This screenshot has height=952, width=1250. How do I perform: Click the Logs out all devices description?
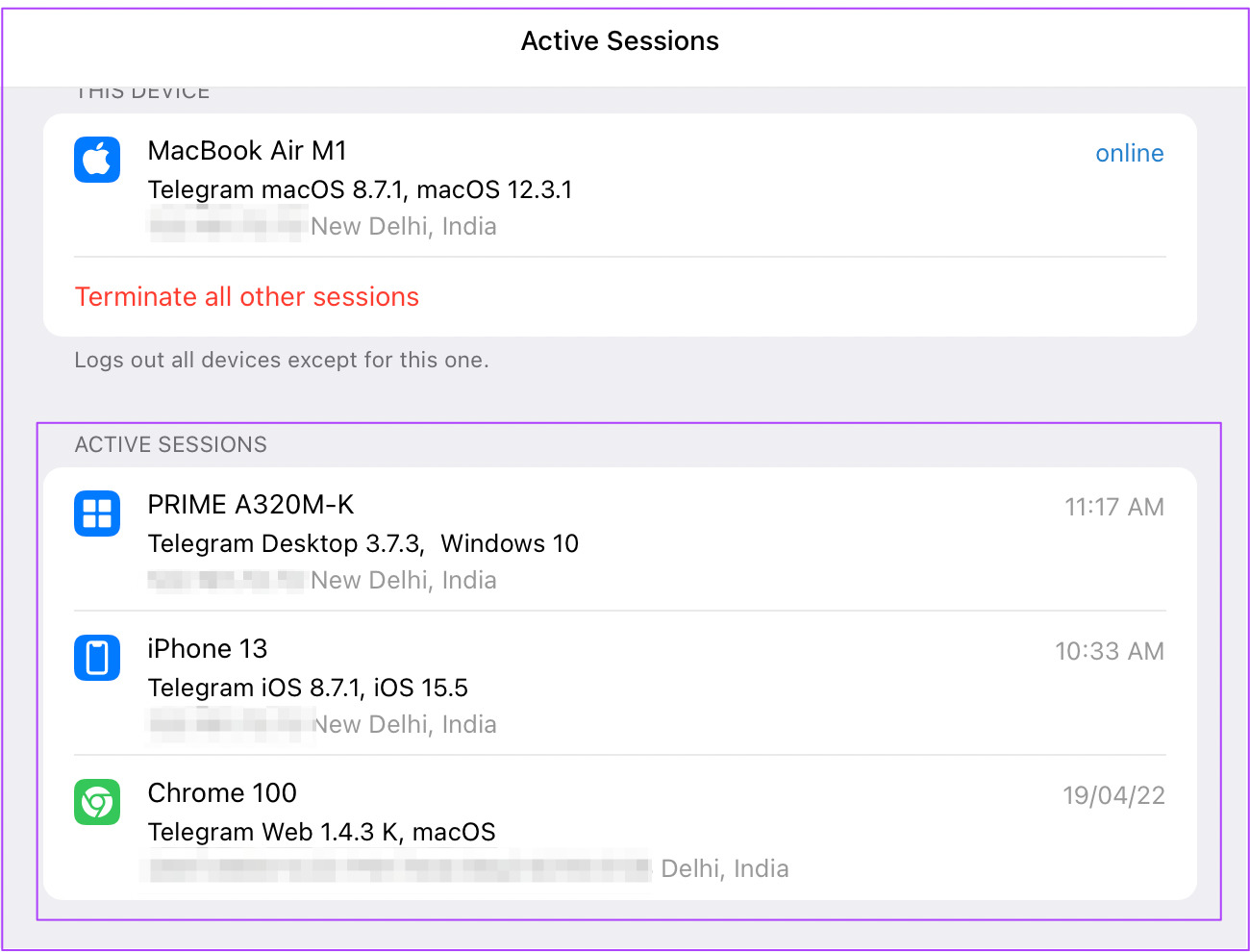pos(282,361)
